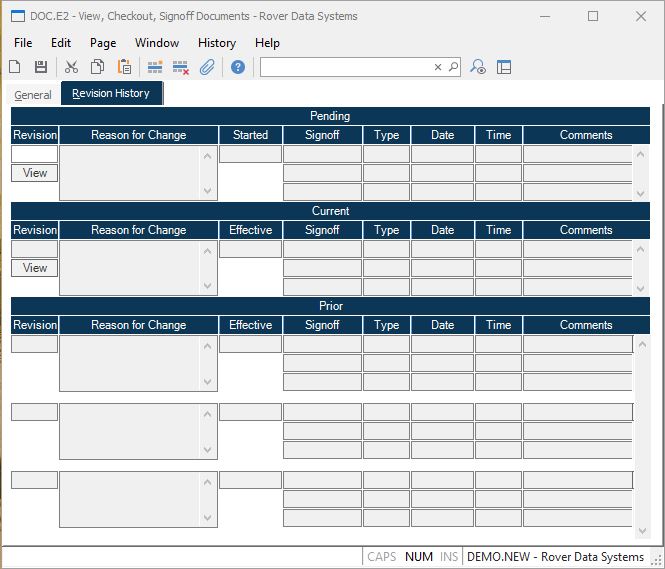Image resolution: width=665 pixels, height=569 pixels.
Task: Click the Paste clipboard icon
Action: [125, 67]
